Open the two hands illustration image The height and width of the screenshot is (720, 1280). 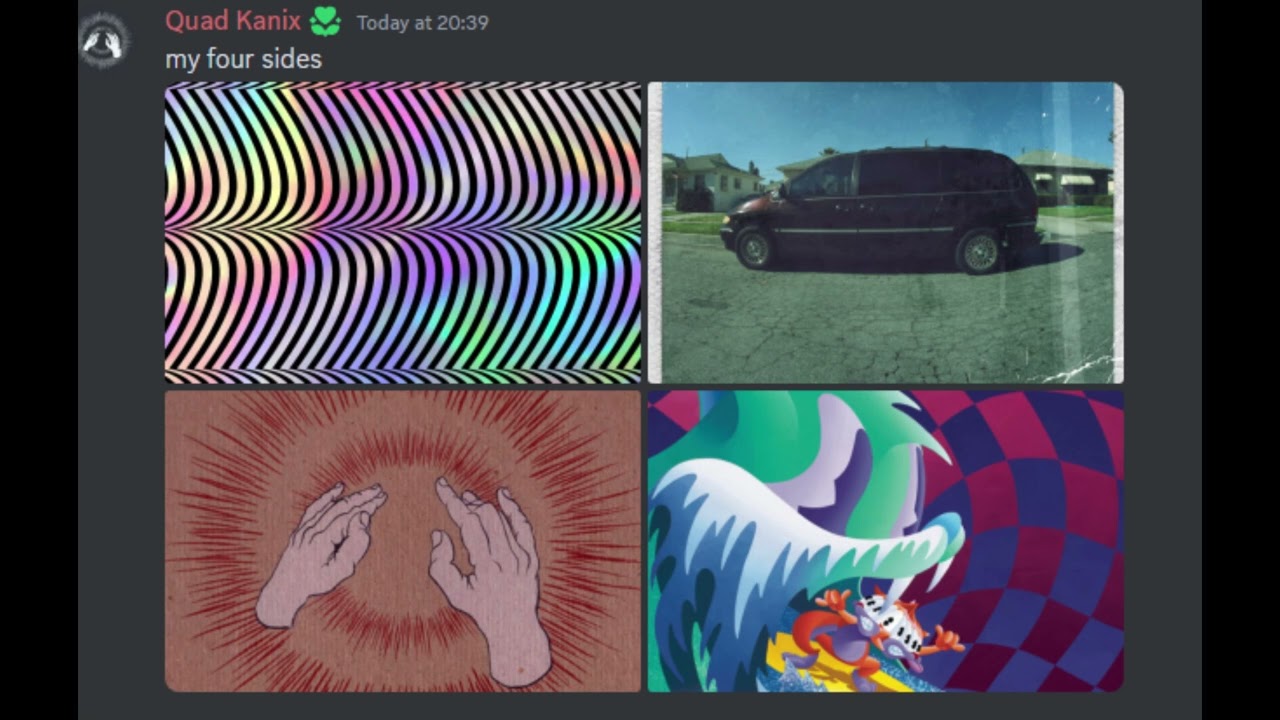[403, 541]
